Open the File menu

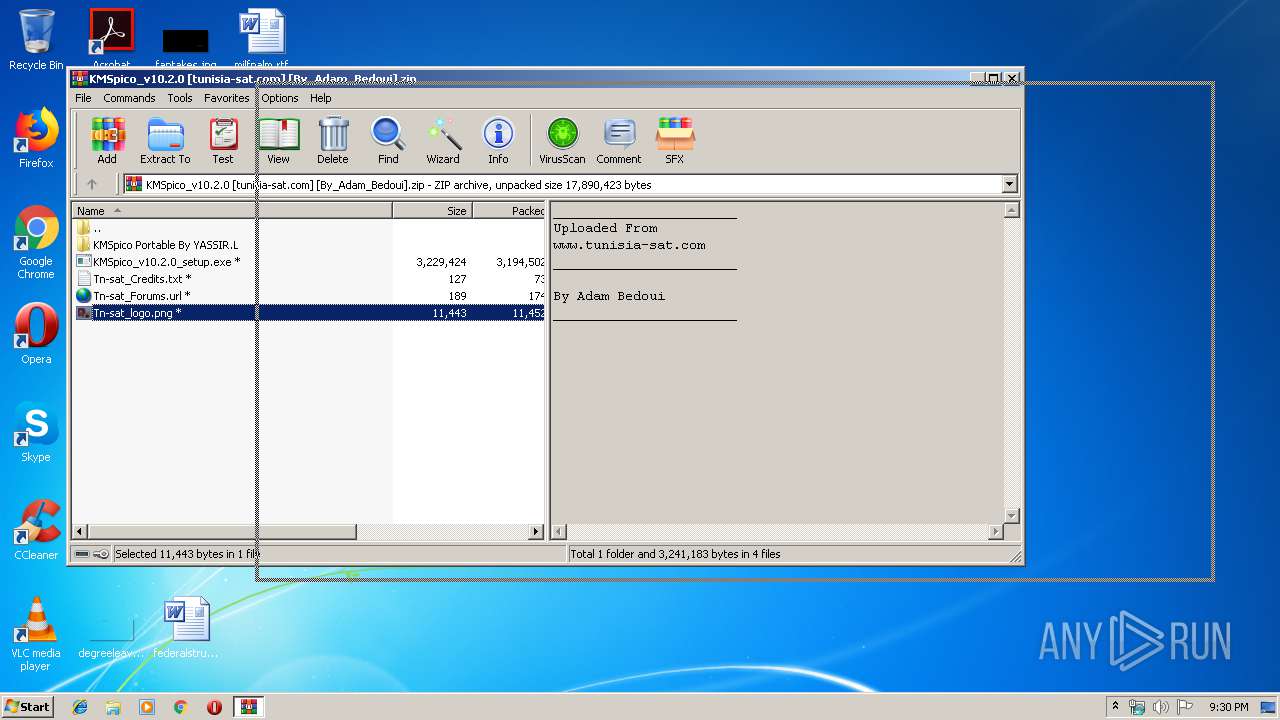pos(83,98)
